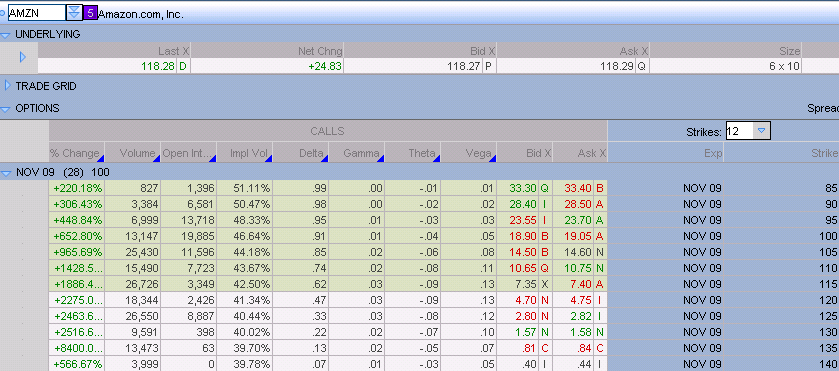The width and height of the screenshot is (839, 371).
Task: Click the 110 strike call bid 10.65
Action: (523, 268)
